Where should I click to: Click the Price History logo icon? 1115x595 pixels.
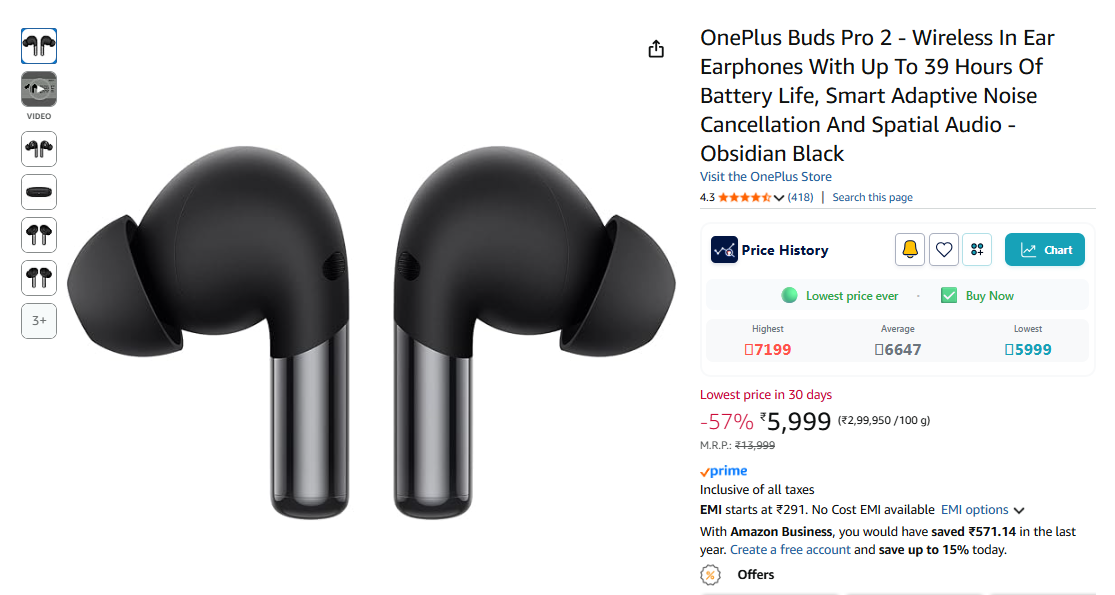pyautogui.click(x=724, y=250)
